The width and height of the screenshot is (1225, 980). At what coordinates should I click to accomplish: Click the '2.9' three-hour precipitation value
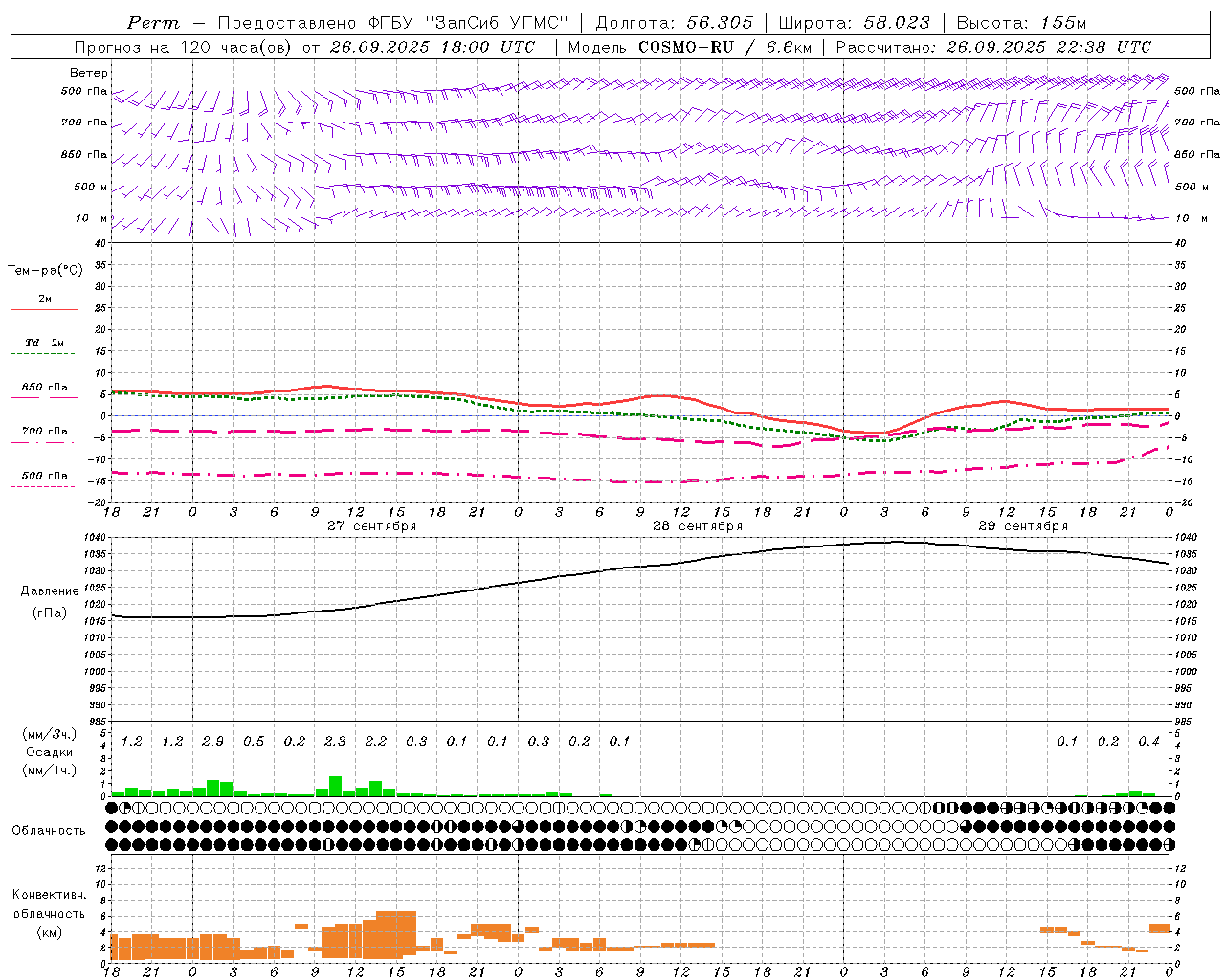(212, 742)
